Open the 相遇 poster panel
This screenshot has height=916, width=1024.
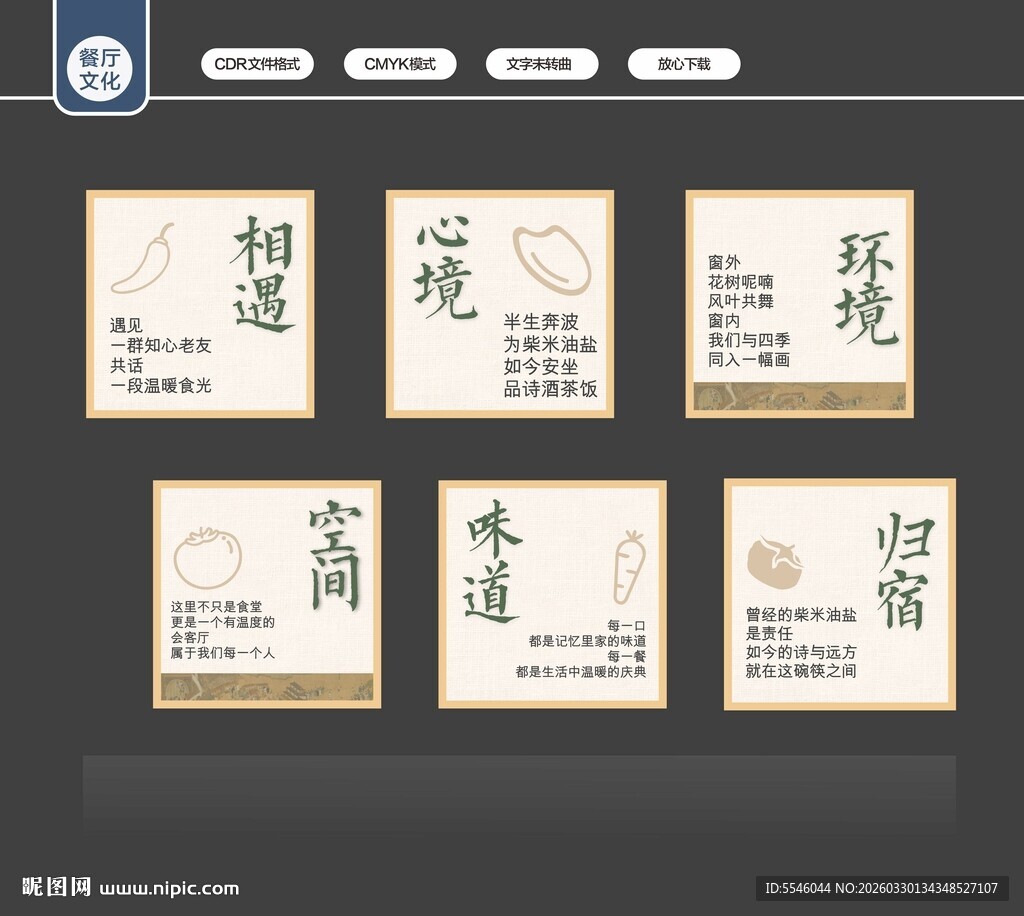[200, 303]
